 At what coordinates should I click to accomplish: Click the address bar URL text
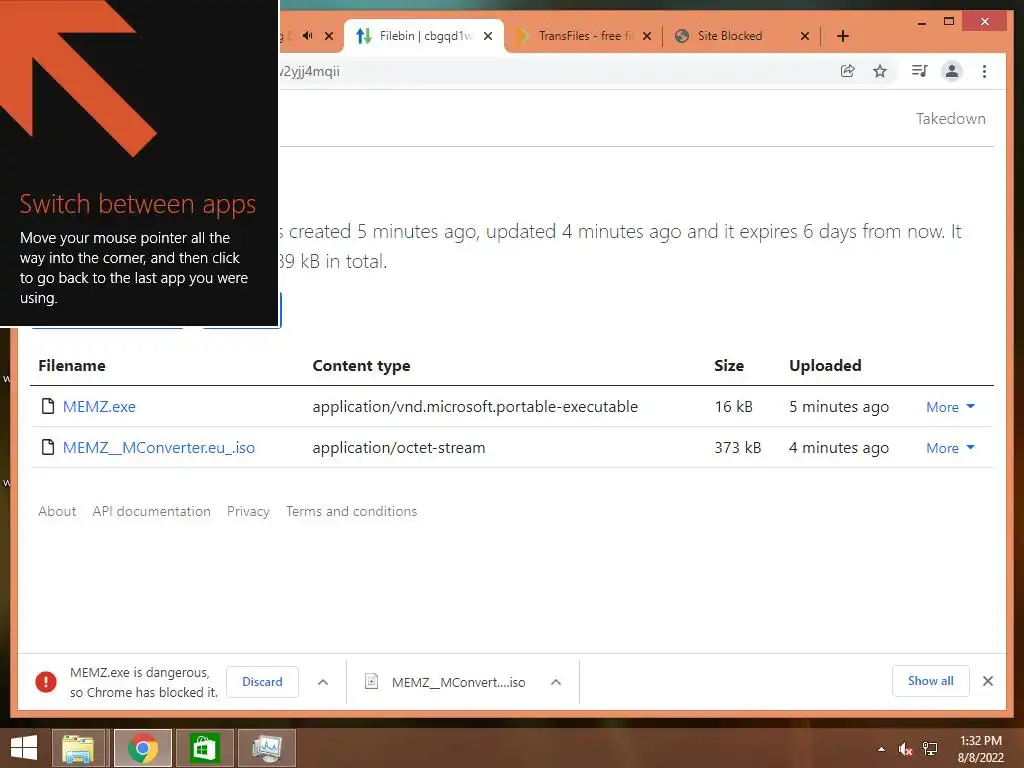[x=309, y=71]
